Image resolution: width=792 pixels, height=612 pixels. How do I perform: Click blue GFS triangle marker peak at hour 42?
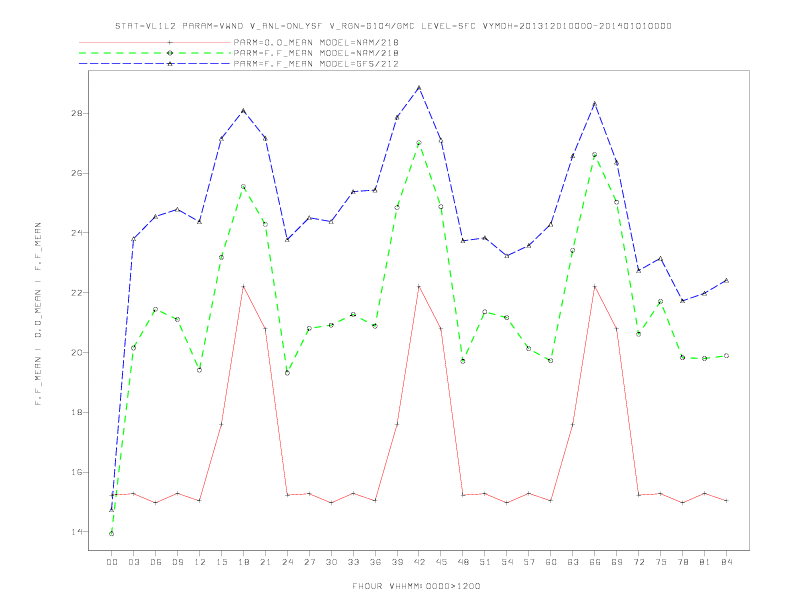pos(419,88)
